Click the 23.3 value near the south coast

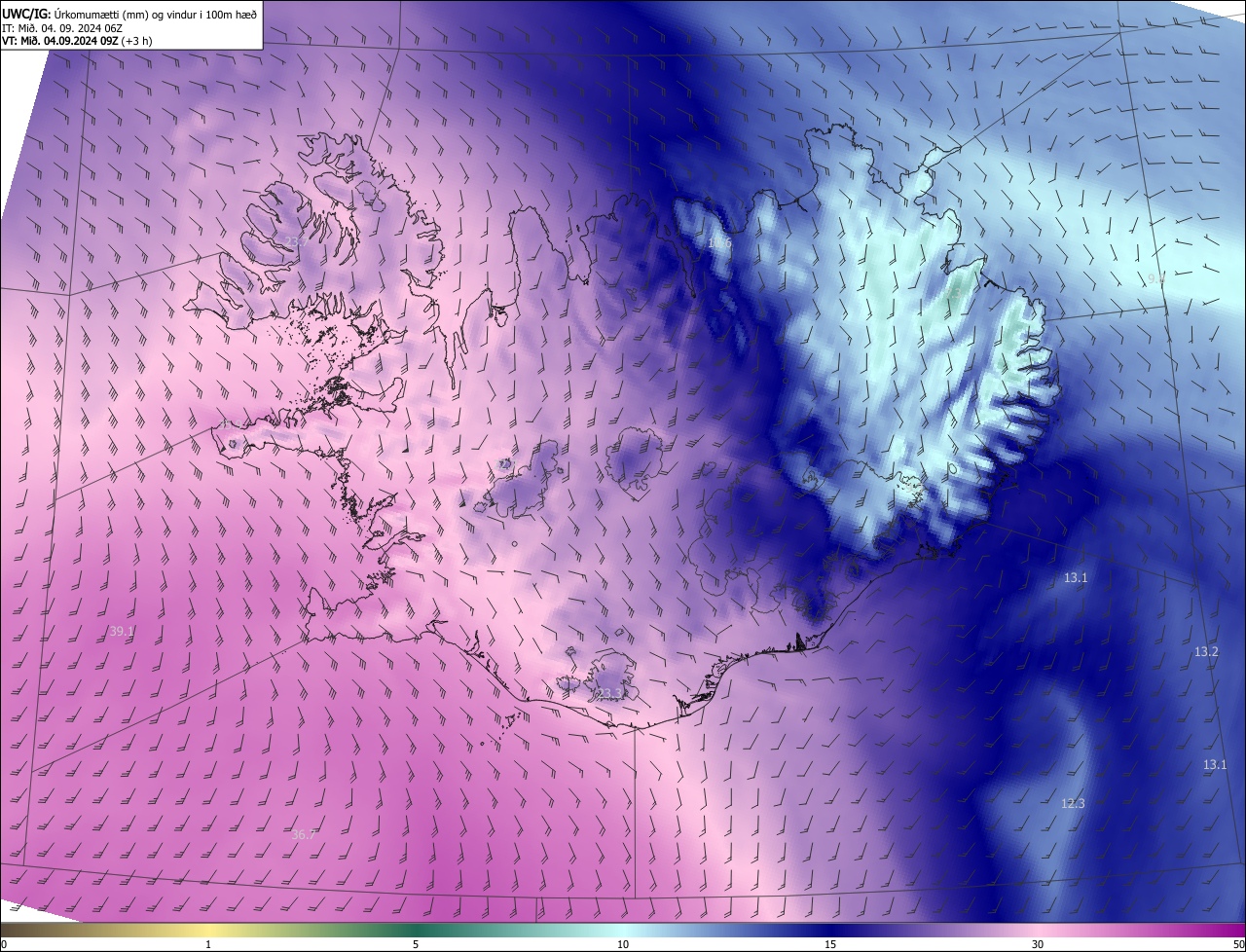609,694
